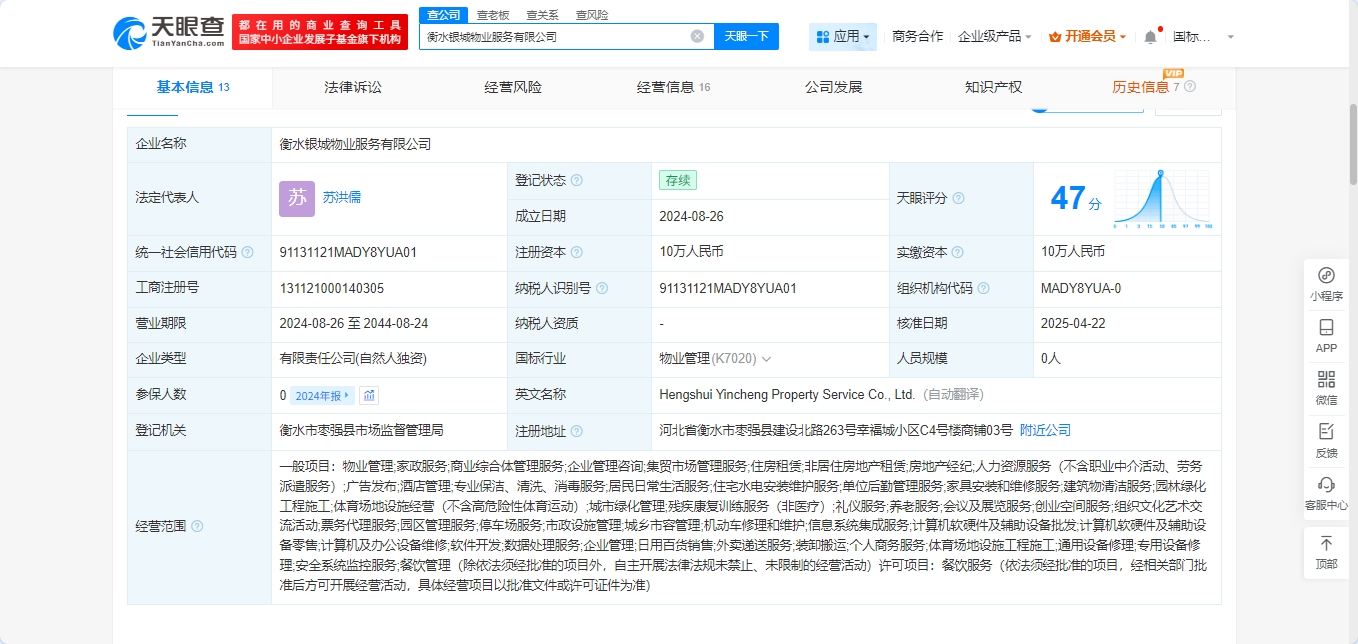Switch to the 知识产权 tab
Image resolution: width=1358 pixels, height=644 pixels.
(993, 87)
